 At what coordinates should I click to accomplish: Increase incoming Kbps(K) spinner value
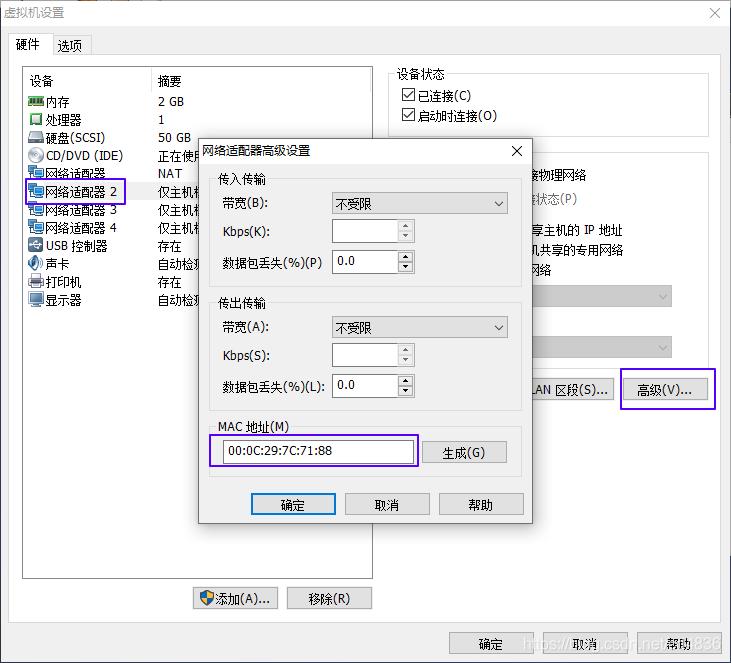(x=406, y=226)
